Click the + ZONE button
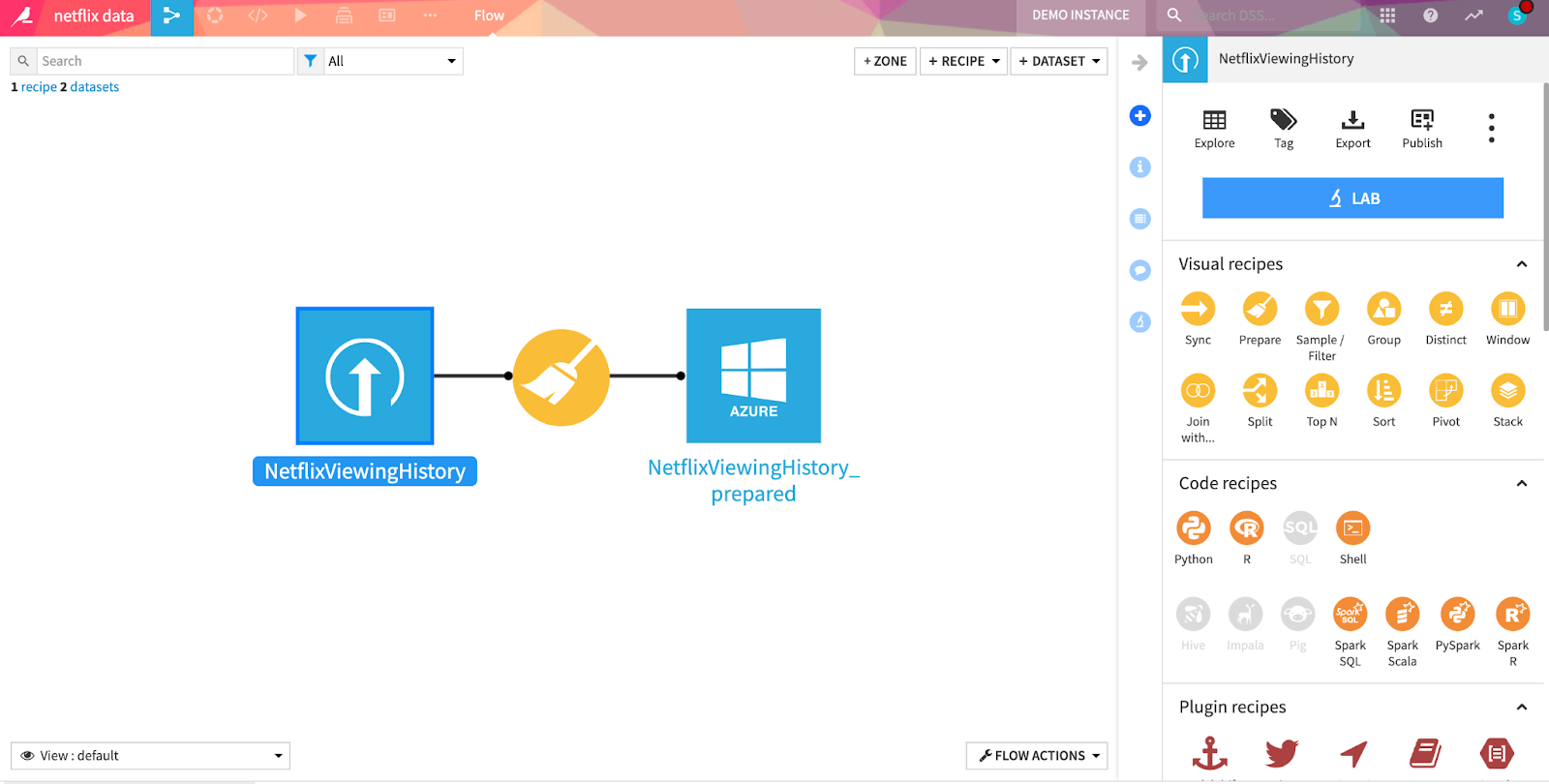This screenshot has width=1549, height=784. [x=885, y=61]
